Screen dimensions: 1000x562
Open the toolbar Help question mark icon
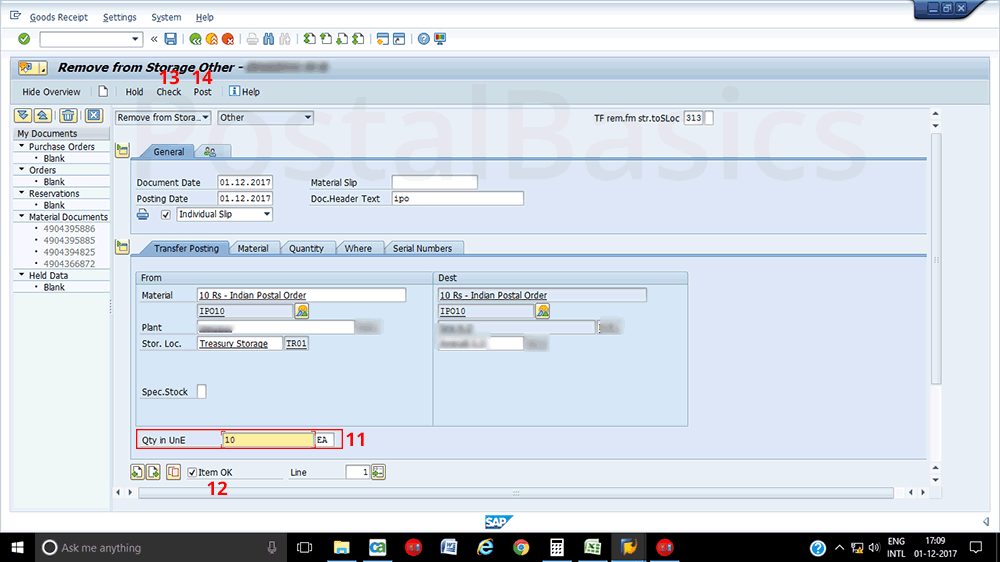[424, 39]
